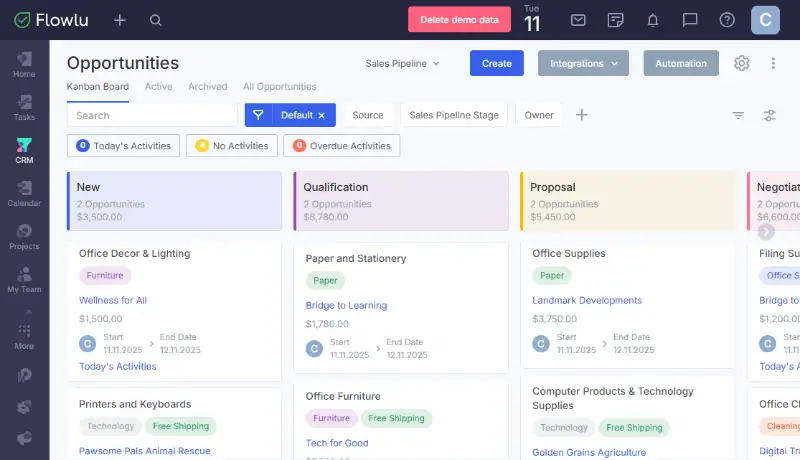Open Tech for Good link

[337, 443]
